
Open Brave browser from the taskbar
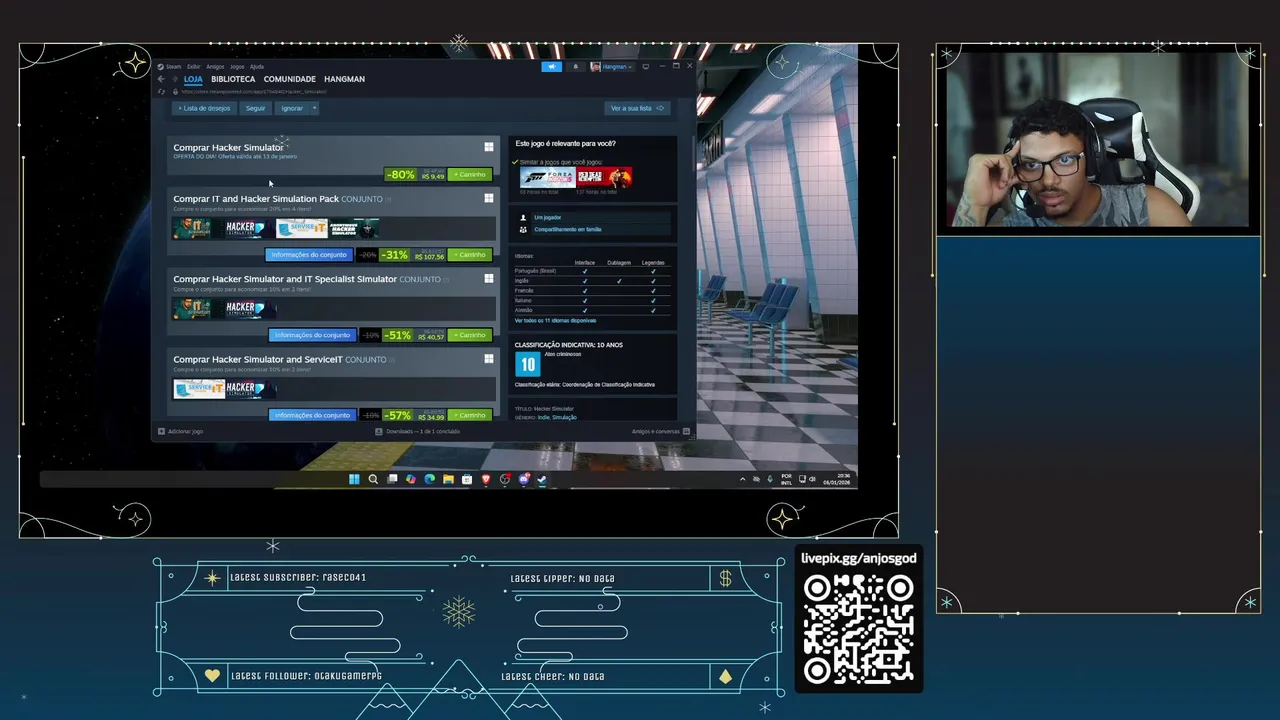(486, 479)
